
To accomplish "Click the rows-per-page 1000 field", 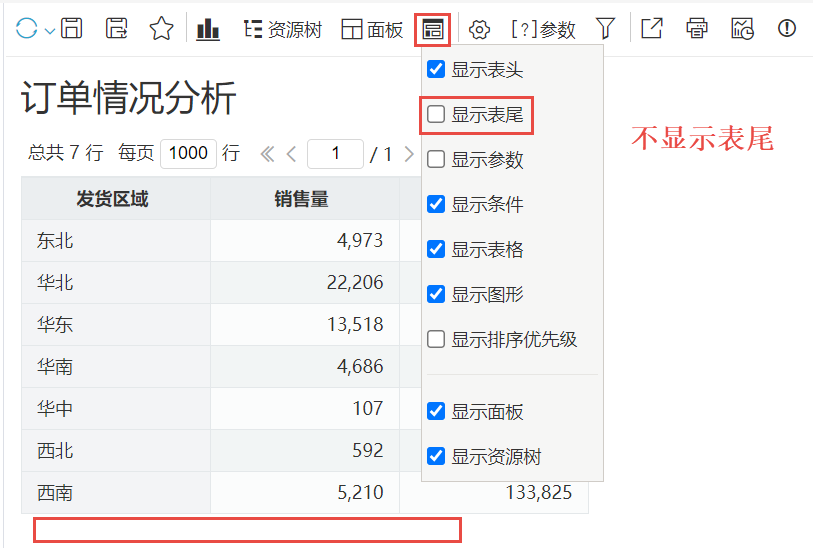I will [188, 154].
